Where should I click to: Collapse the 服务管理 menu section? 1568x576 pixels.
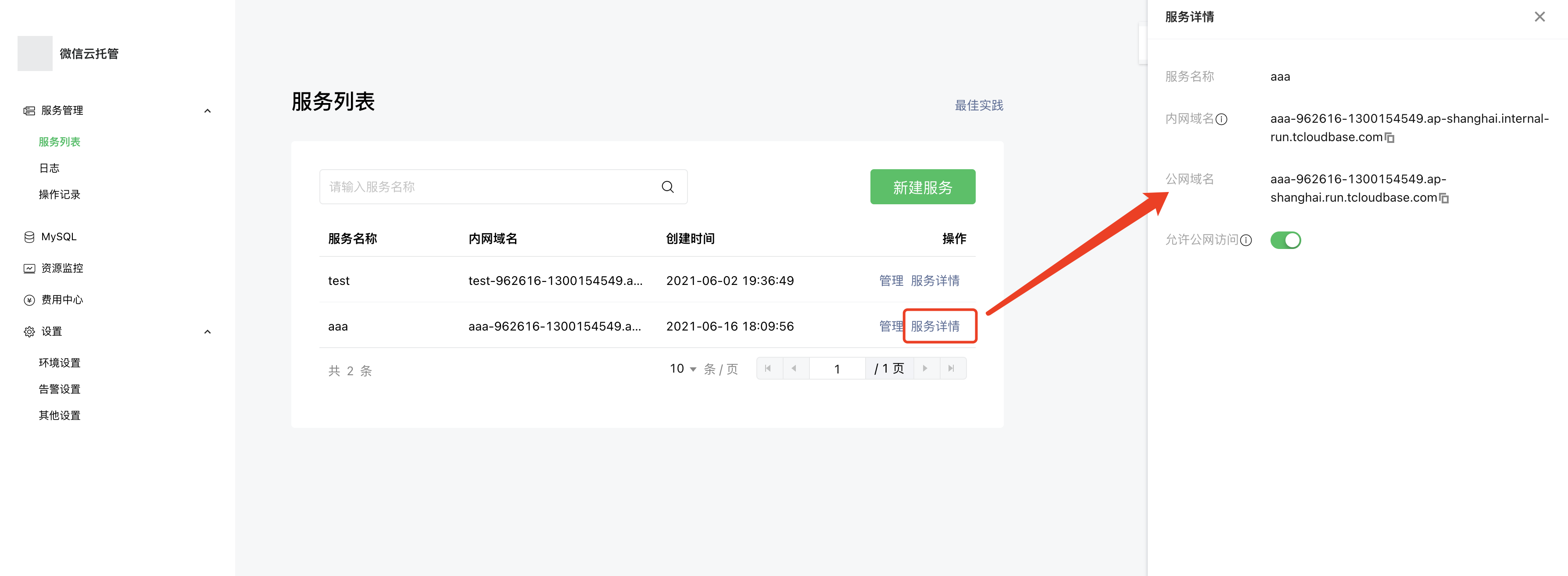click(208, 111)
